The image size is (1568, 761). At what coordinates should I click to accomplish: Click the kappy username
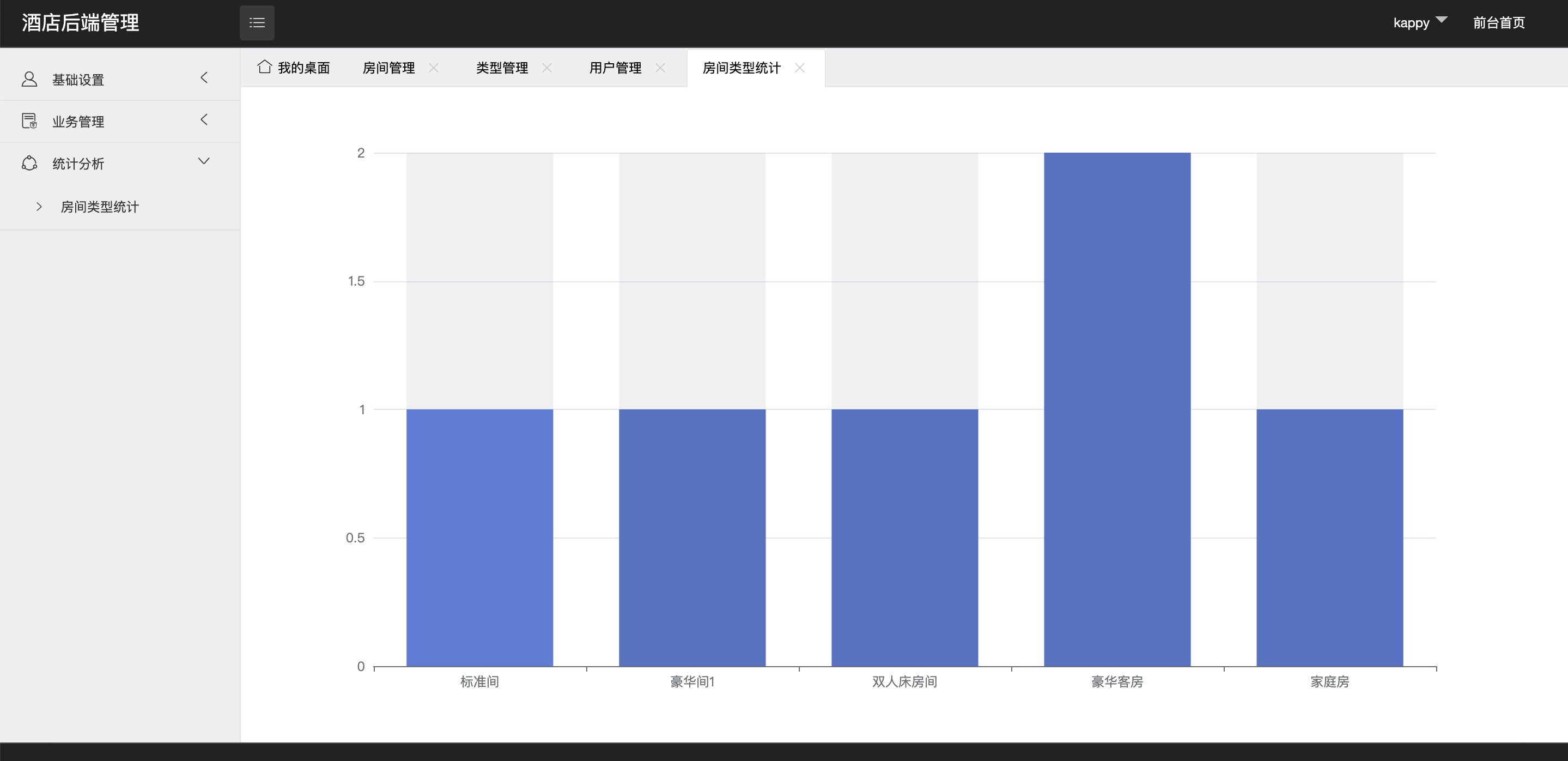coord(1411,23)
